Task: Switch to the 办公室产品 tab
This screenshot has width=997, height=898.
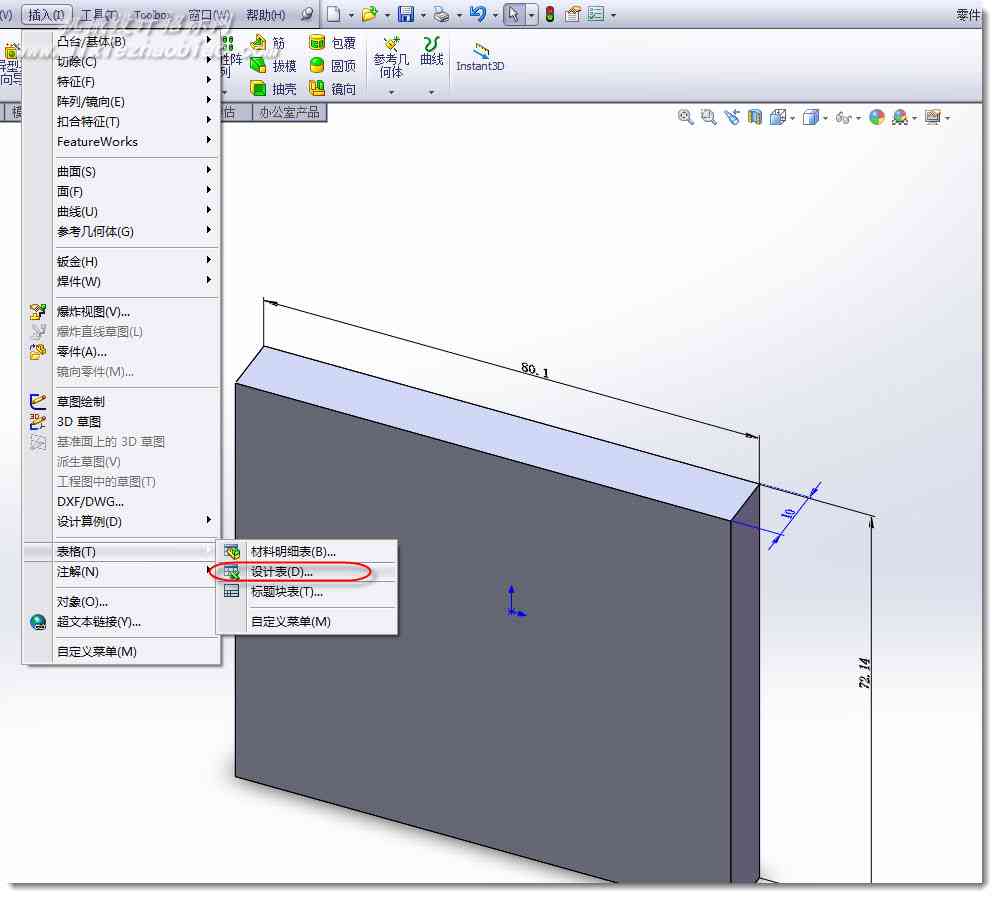Action: click(290, 113)
